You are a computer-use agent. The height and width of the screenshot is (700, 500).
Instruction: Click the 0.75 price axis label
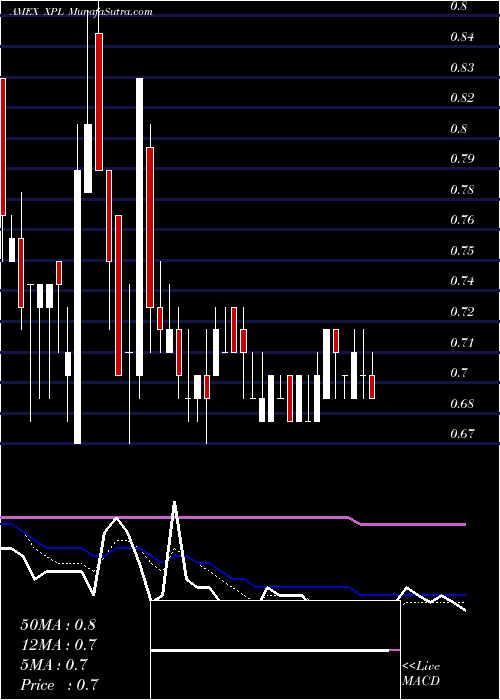coord(462,250)
